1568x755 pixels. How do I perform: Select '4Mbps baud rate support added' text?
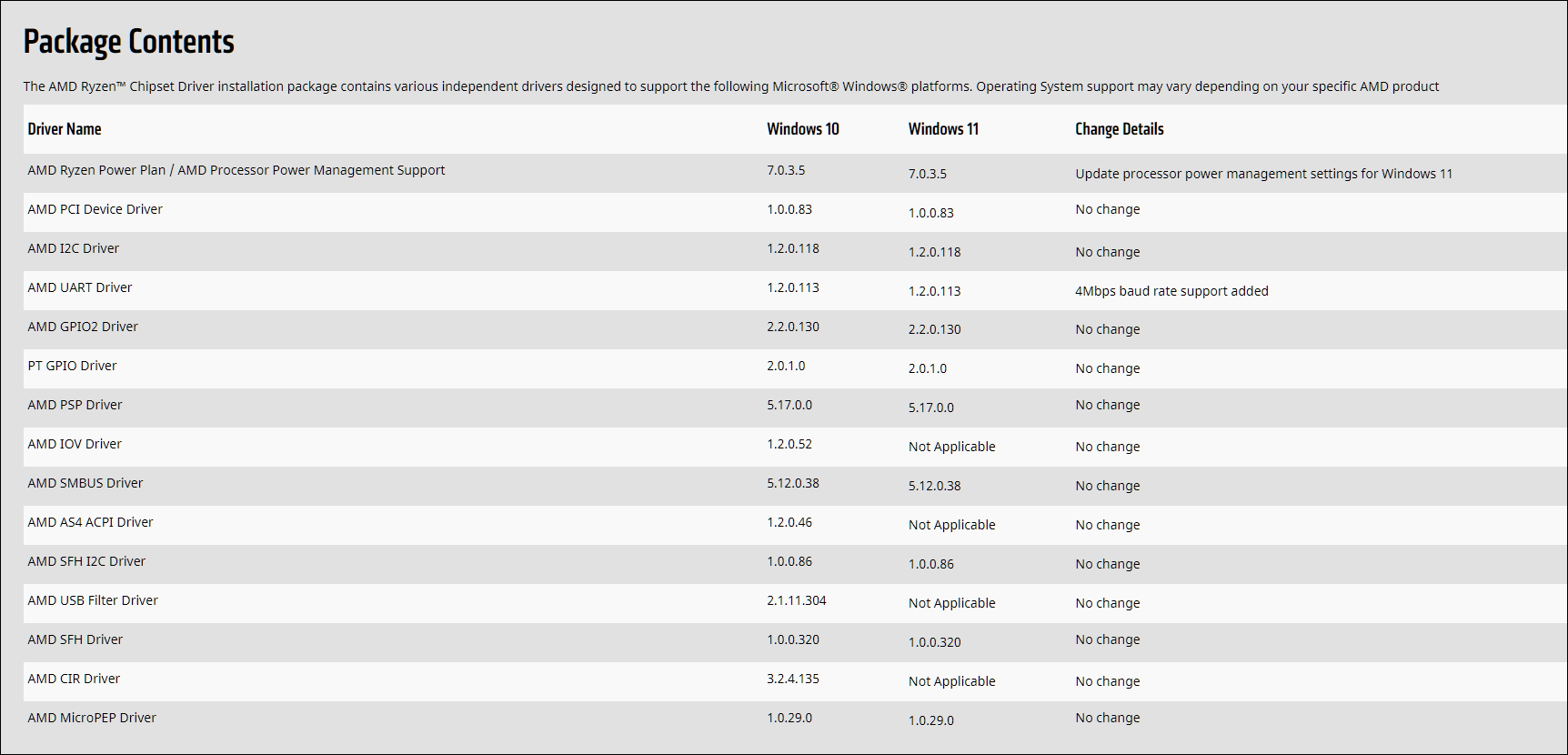1171,291
